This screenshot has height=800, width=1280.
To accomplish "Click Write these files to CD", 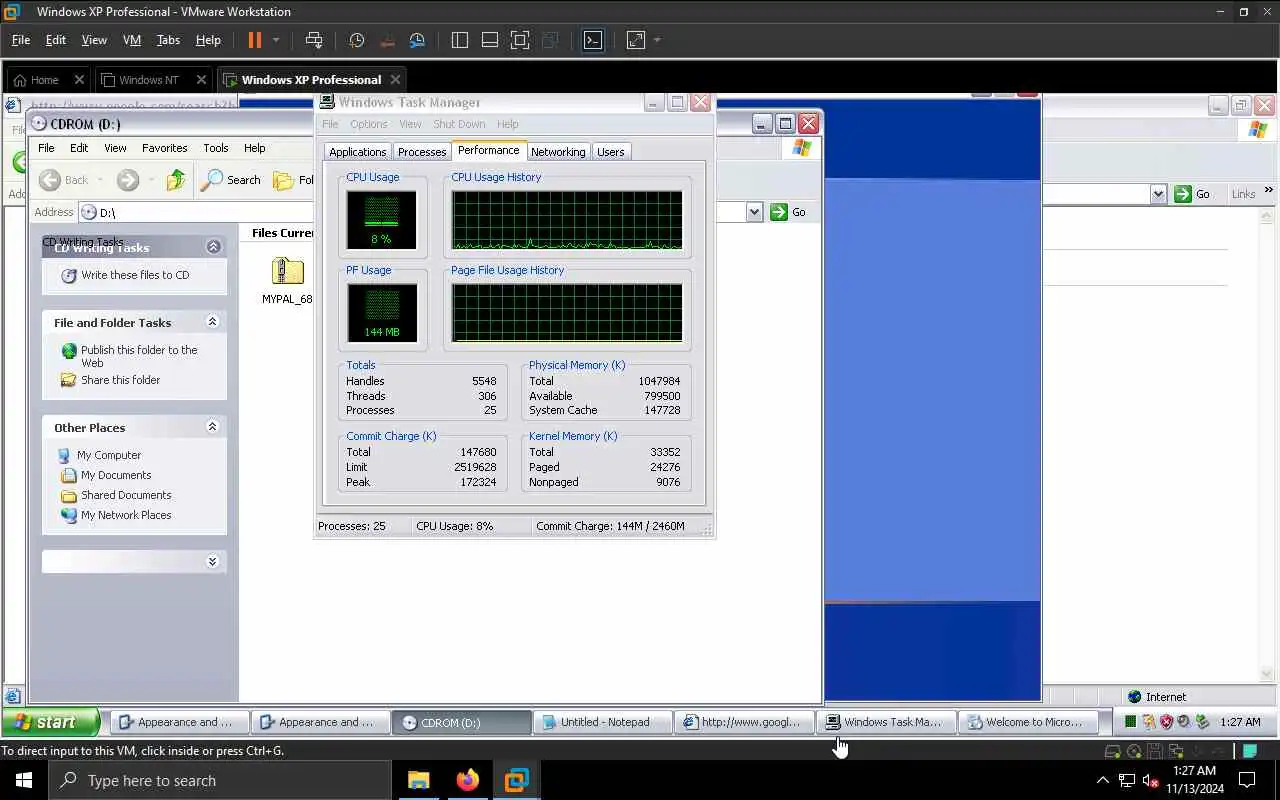I will (x=135, y=275).
